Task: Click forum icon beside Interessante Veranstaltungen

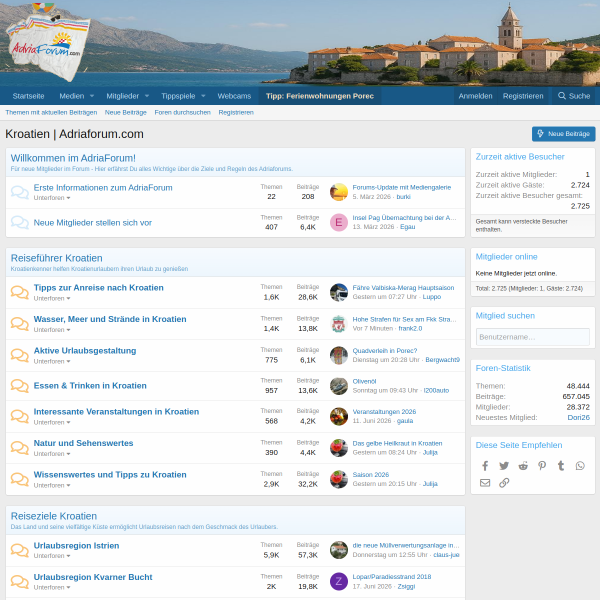Action: click(20, 416)
